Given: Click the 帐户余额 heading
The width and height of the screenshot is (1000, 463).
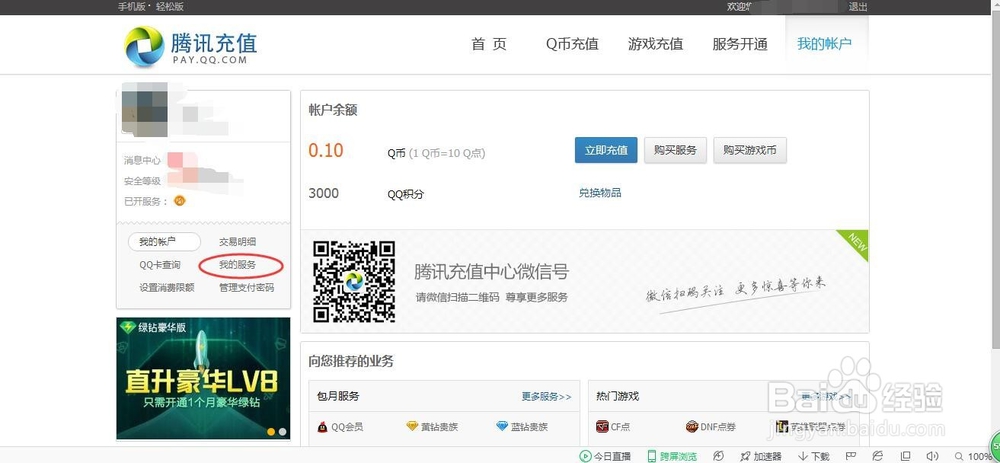Looking at the screenshot, I should (333, 110).
